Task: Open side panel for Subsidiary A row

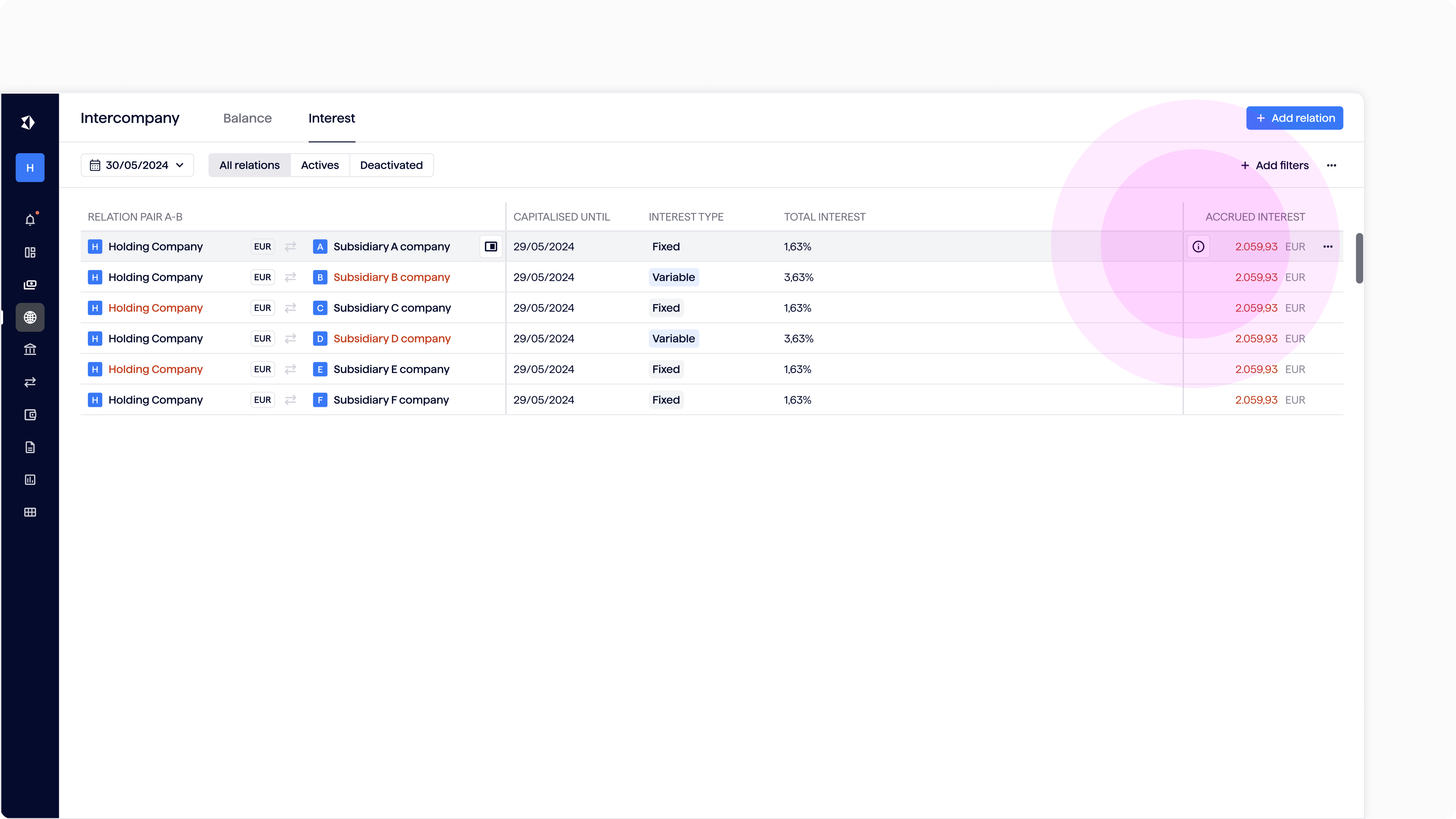Action: (x=491, y=246)
